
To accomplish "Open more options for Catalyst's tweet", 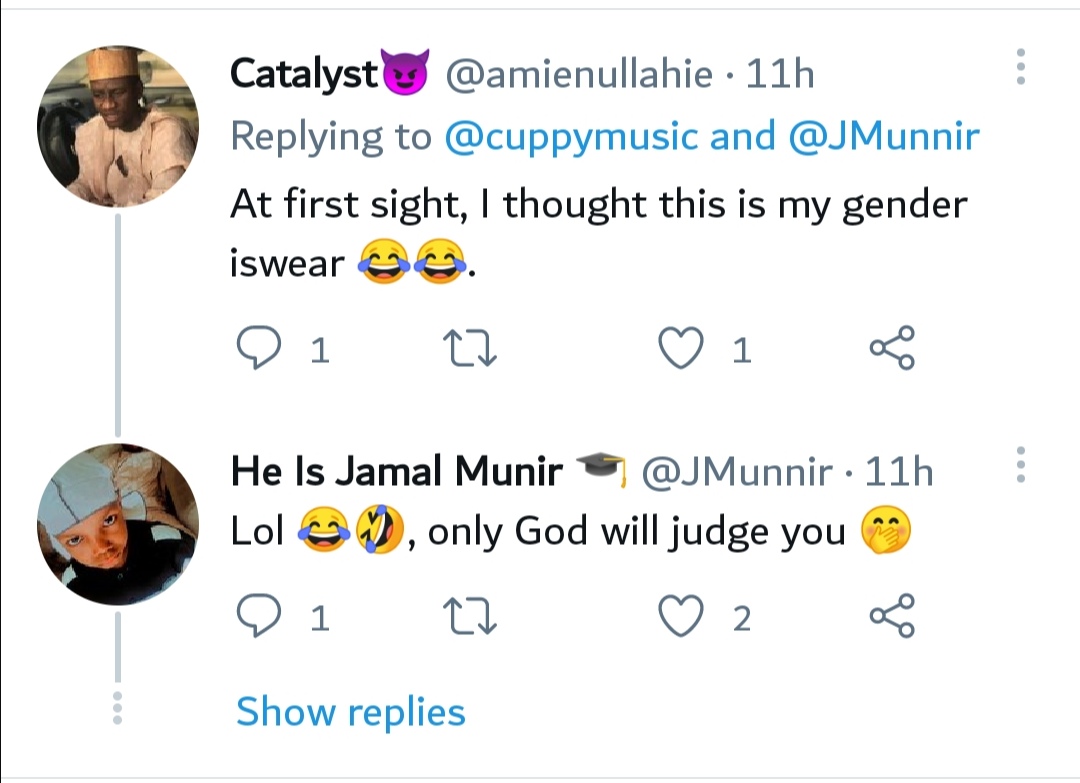I will [1020, 68].
